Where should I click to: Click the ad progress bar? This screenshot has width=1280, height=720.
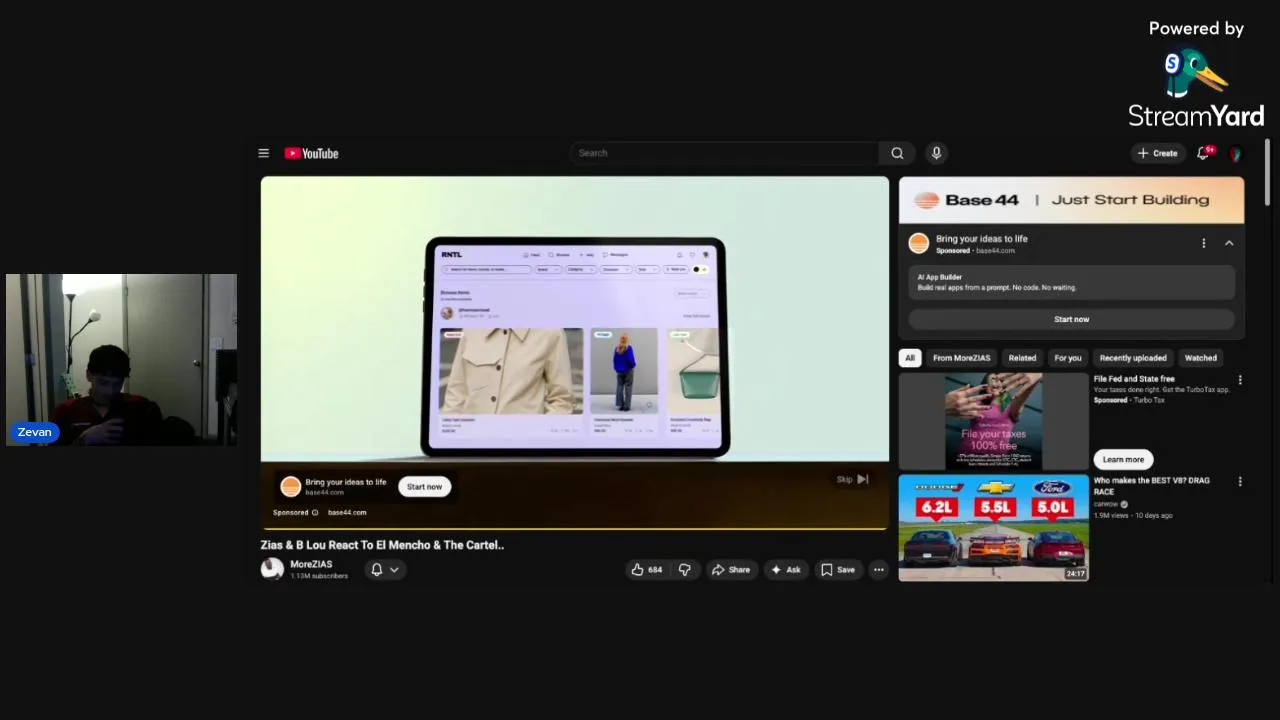(x=574, y=528)
